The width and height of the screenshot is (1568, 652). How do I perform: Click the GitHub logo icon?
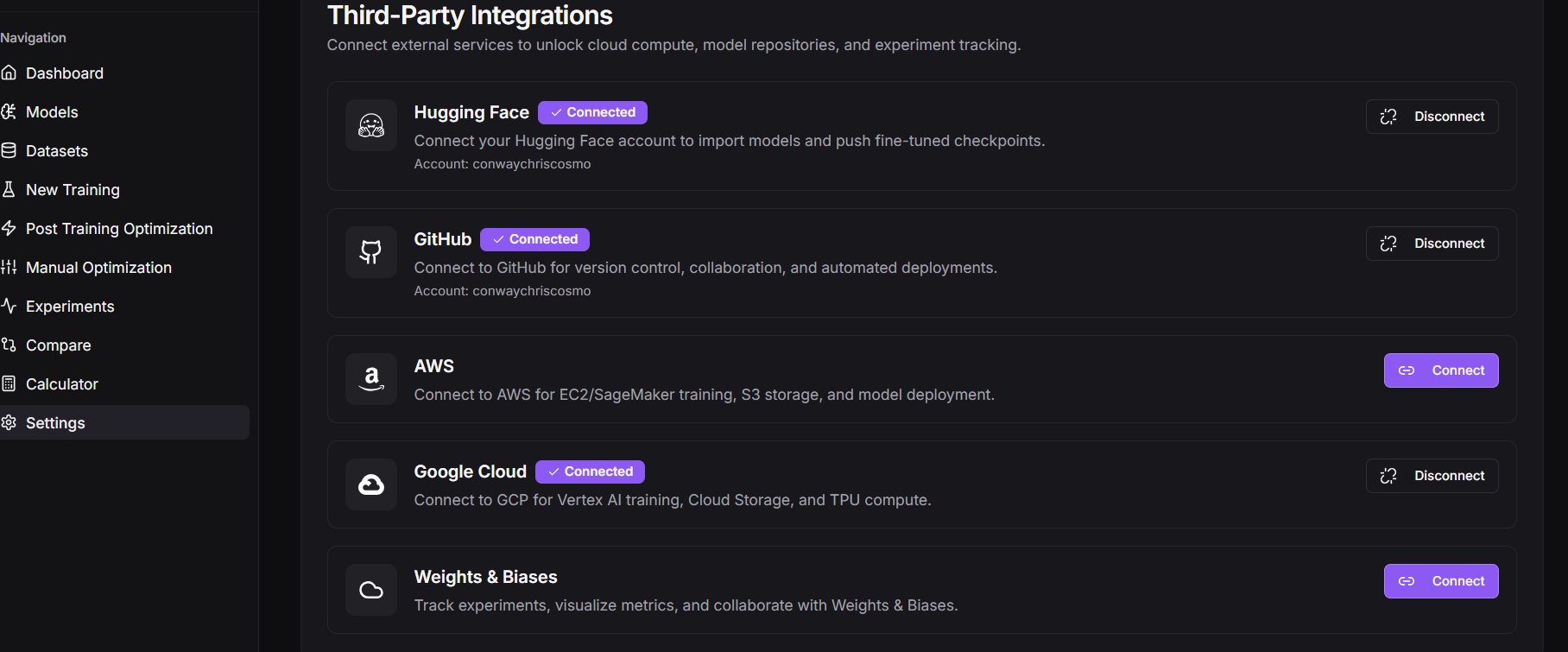[371, 252]
